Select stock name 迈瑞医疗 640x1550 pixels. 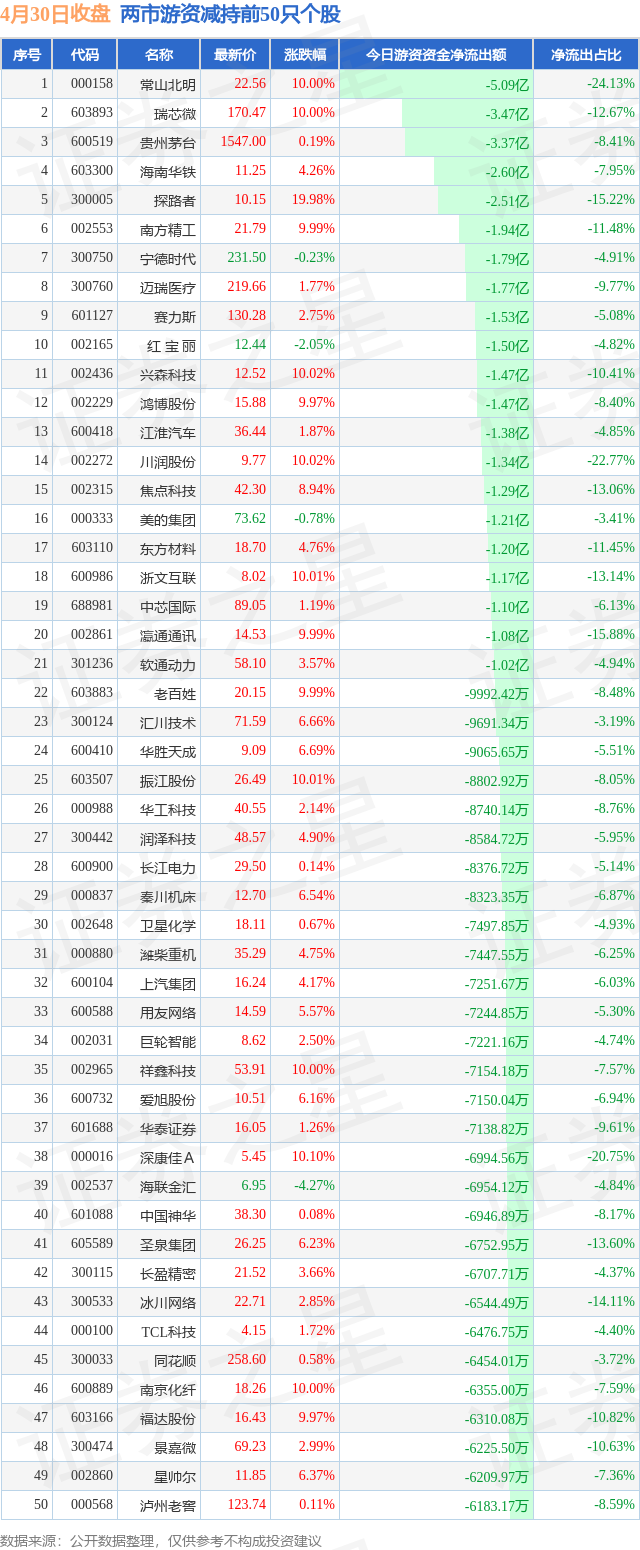[169, 287]
